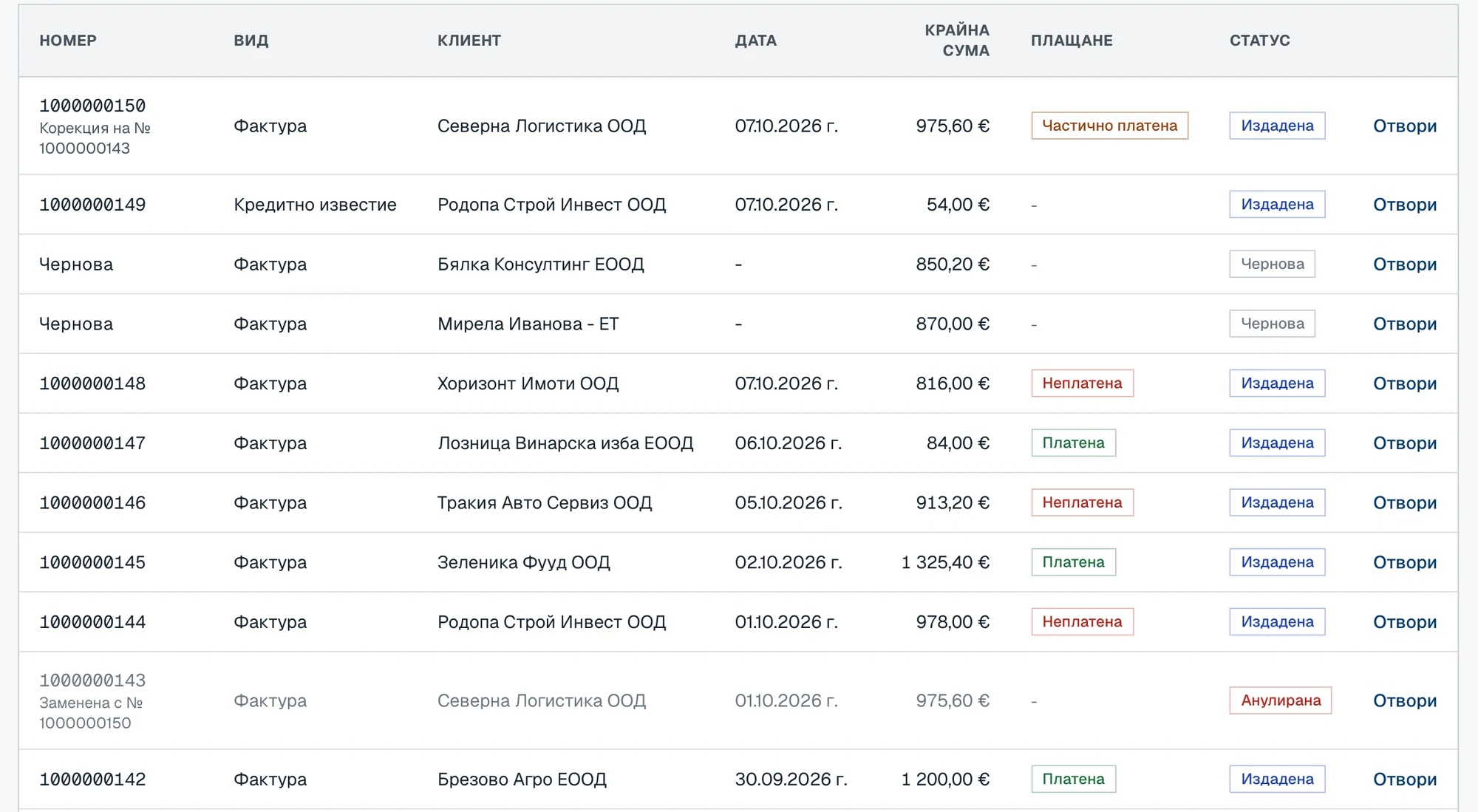The height and width of the screenshot is (812, 1478).
Task: Click Чернова status badge for Мирела Иванова
Action: (x=1272, y=324)
